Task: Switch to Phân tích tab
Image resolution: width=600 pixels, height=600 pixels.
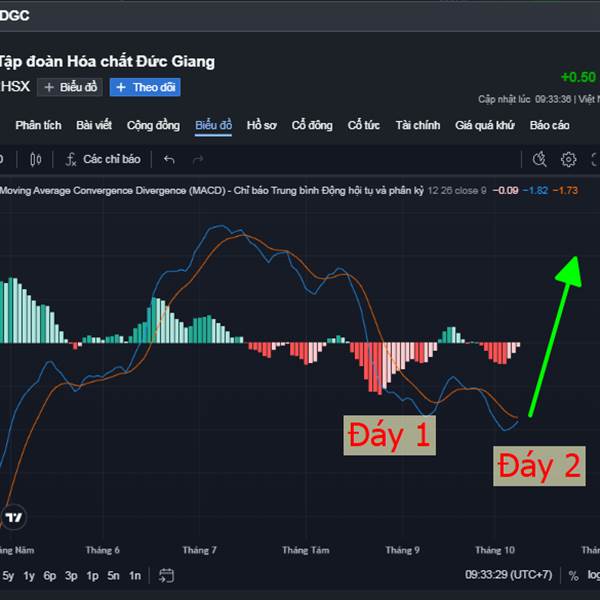Action: (38, 126)
